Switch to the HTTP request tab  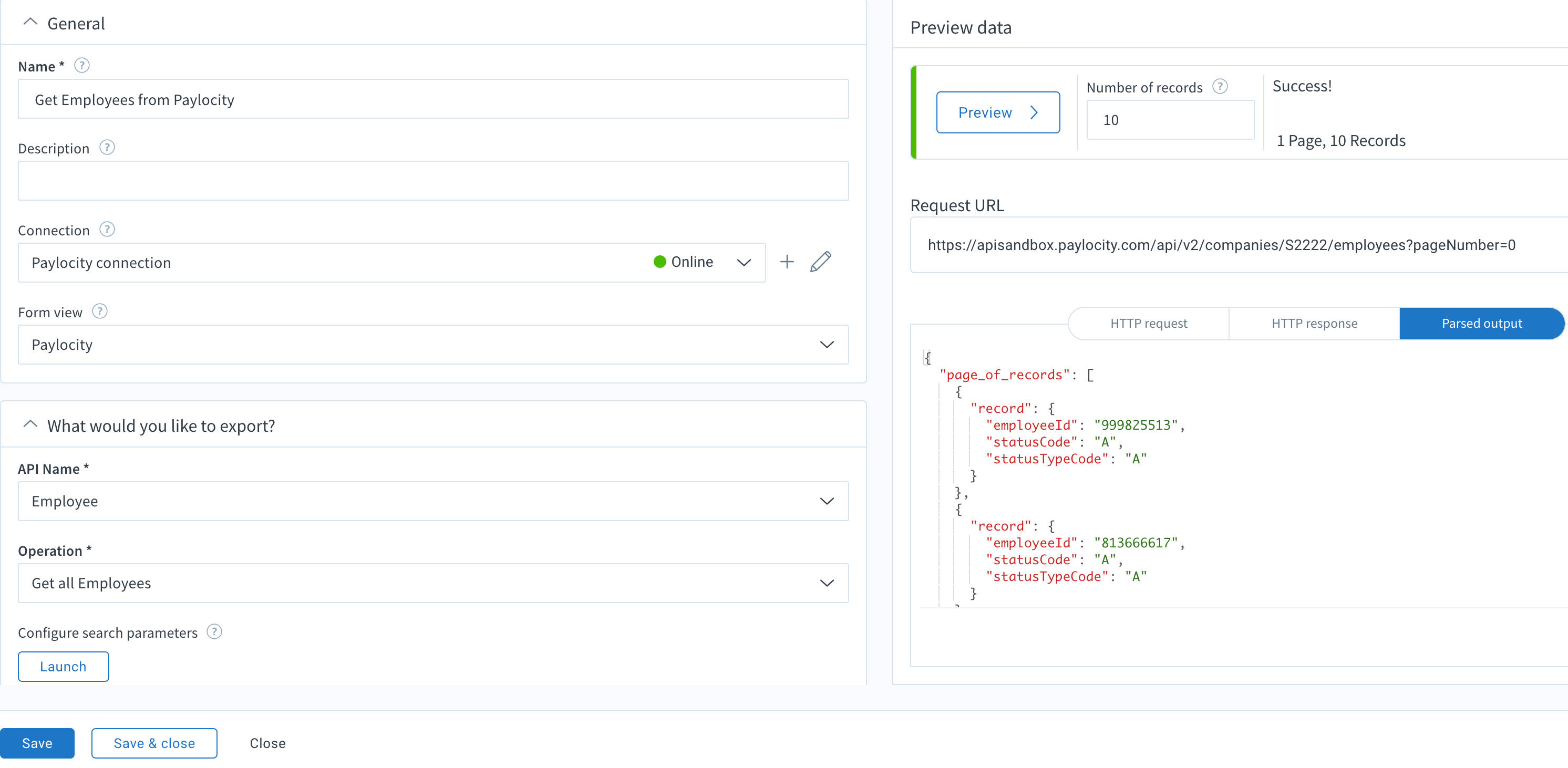(x=1149, y=323)
